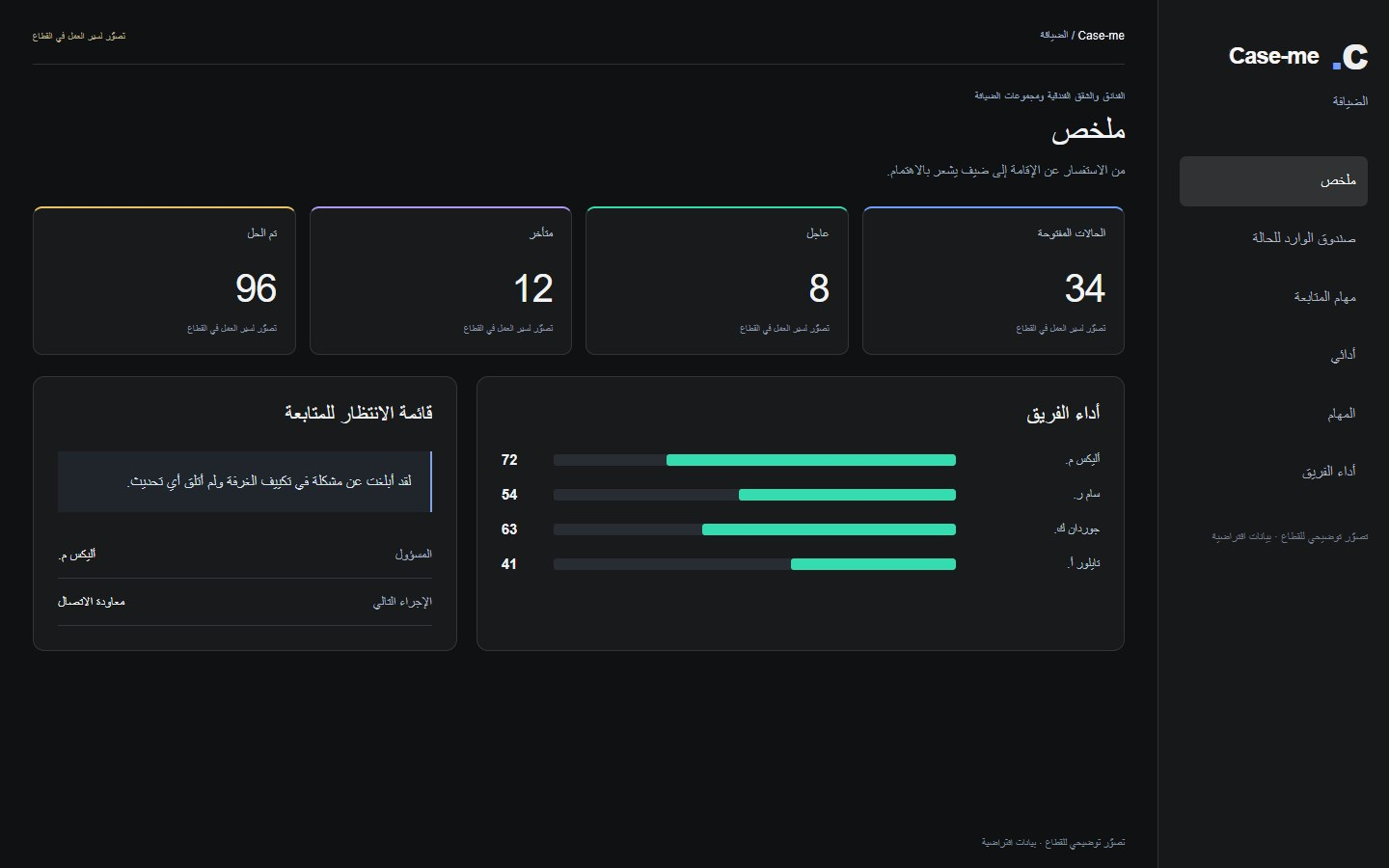The image size is (1389, 868).
Task: Click the Case-me C logo icon
Action: (1350, 57)
